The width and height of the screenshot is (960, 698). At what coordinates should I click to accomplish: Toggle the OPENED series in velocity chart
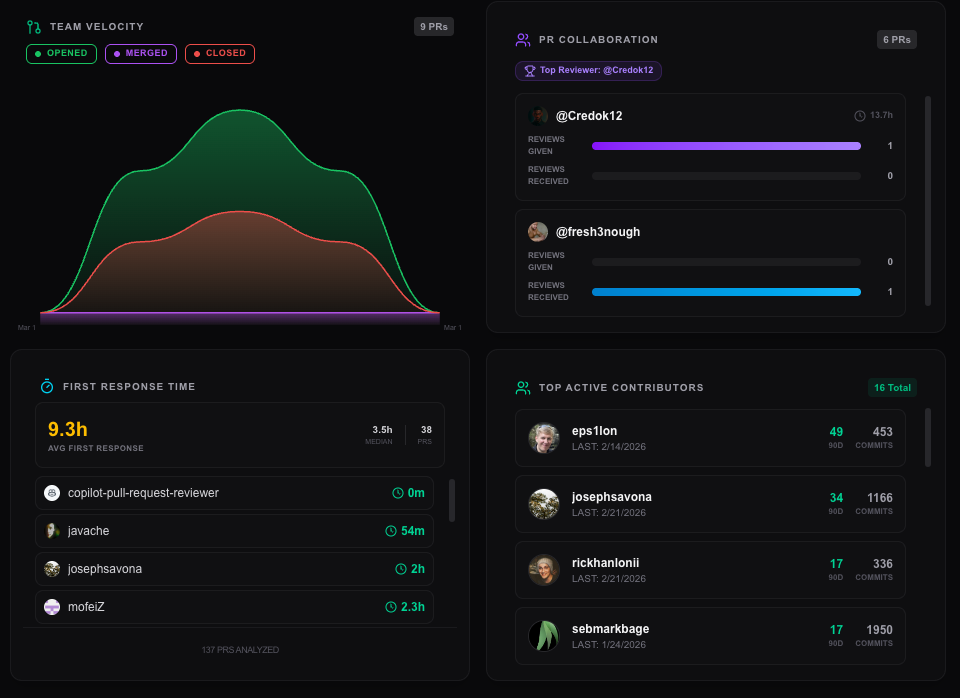(61, 54)
